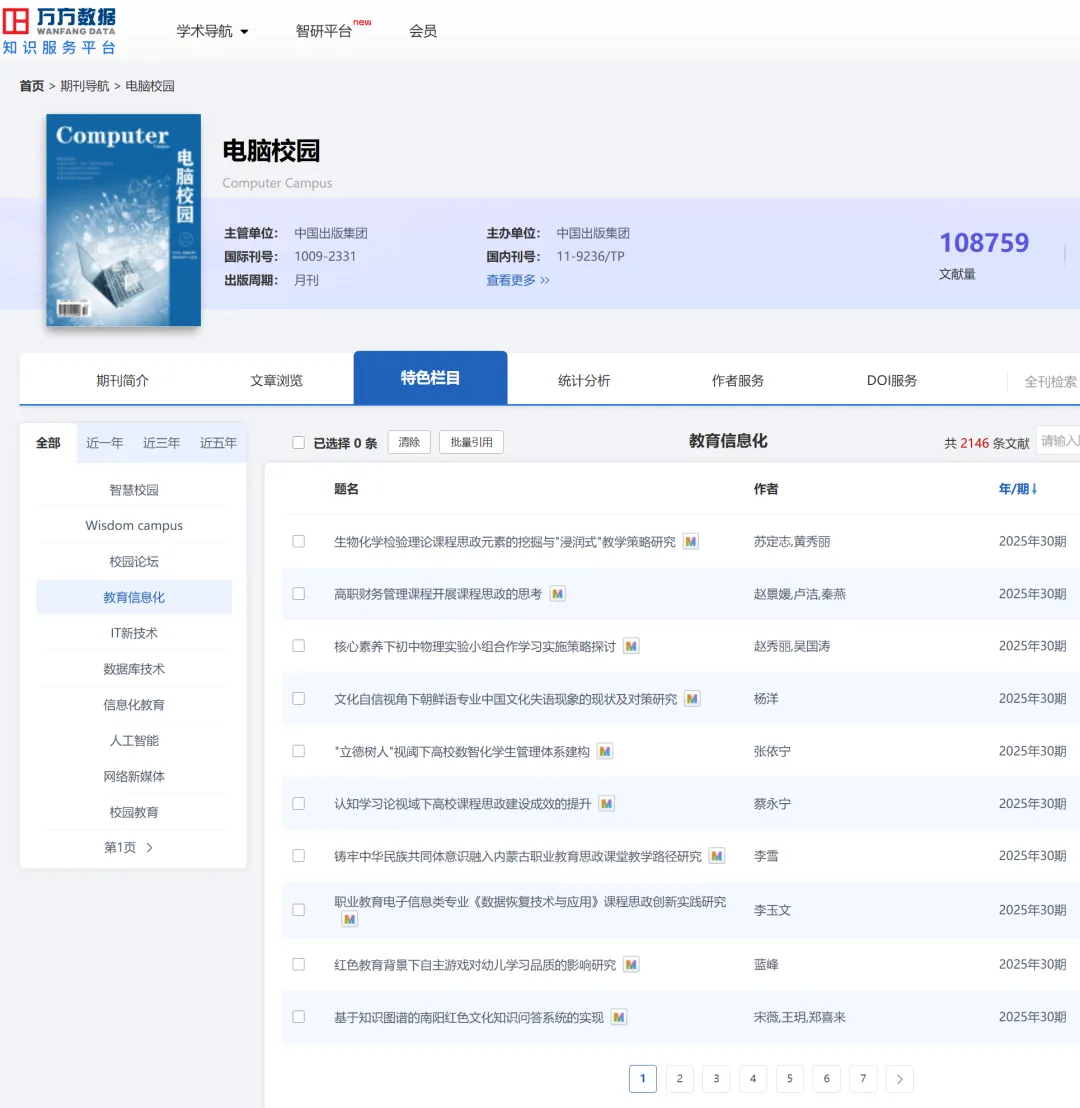Open author link 杨洋
The width and height of the screenshot is (1080, 1108).
(765, 699)
